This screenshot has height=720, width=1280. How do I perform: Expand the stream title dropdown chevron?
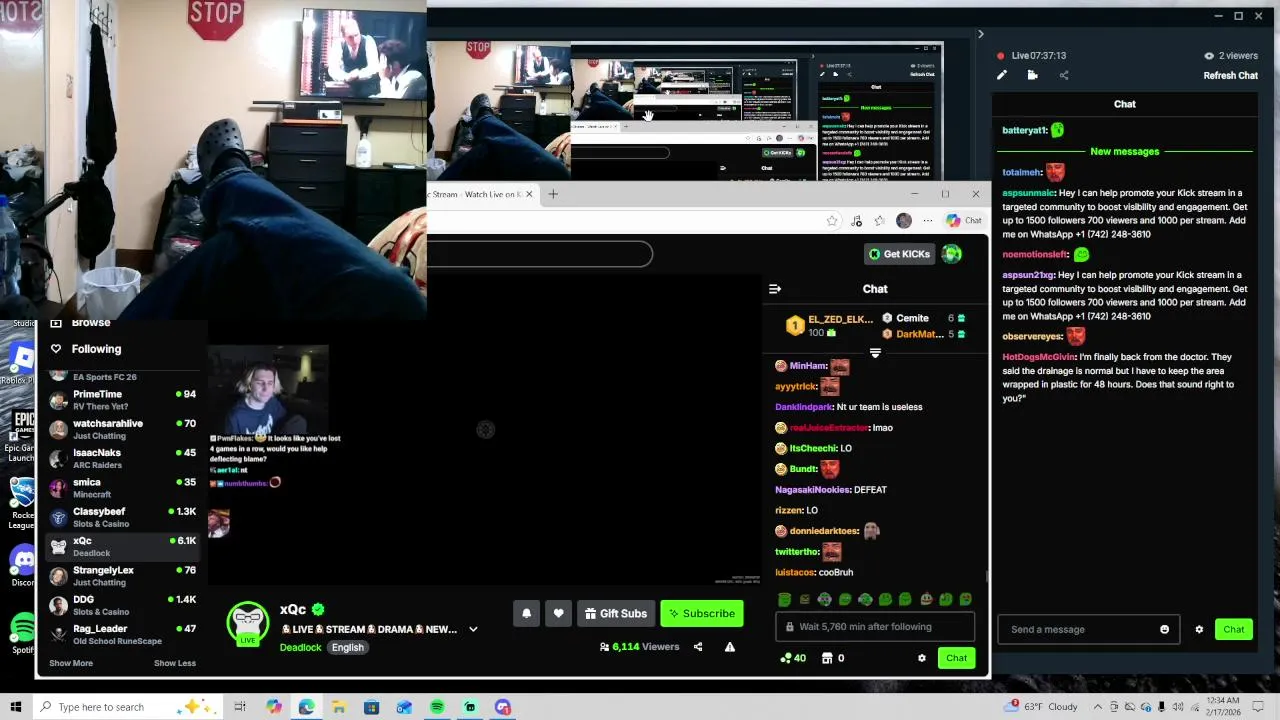point(473,630)
